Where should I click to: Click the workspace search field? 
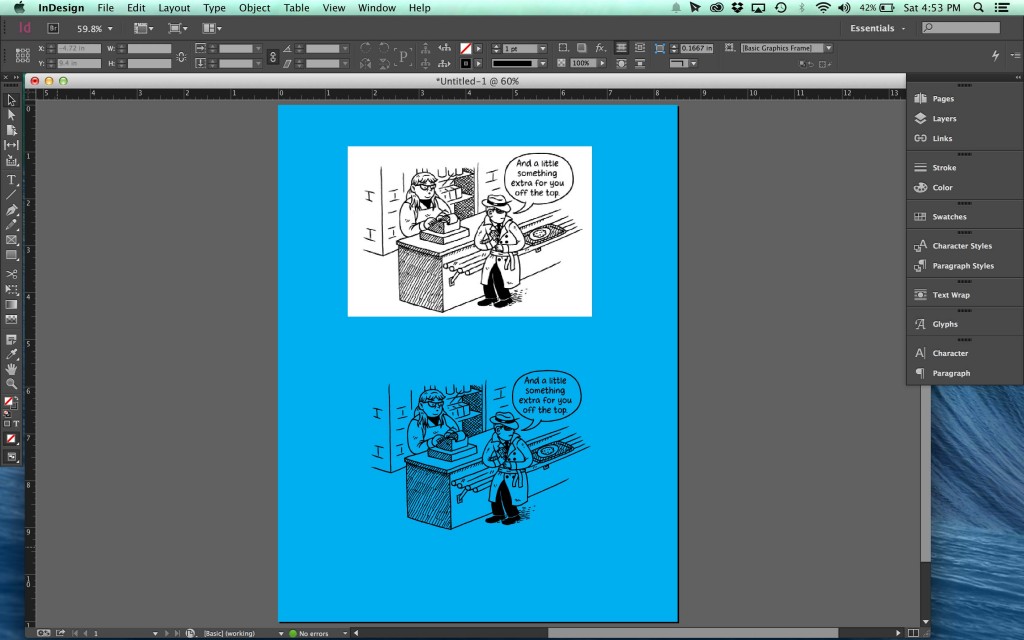(x=961, y=27)
